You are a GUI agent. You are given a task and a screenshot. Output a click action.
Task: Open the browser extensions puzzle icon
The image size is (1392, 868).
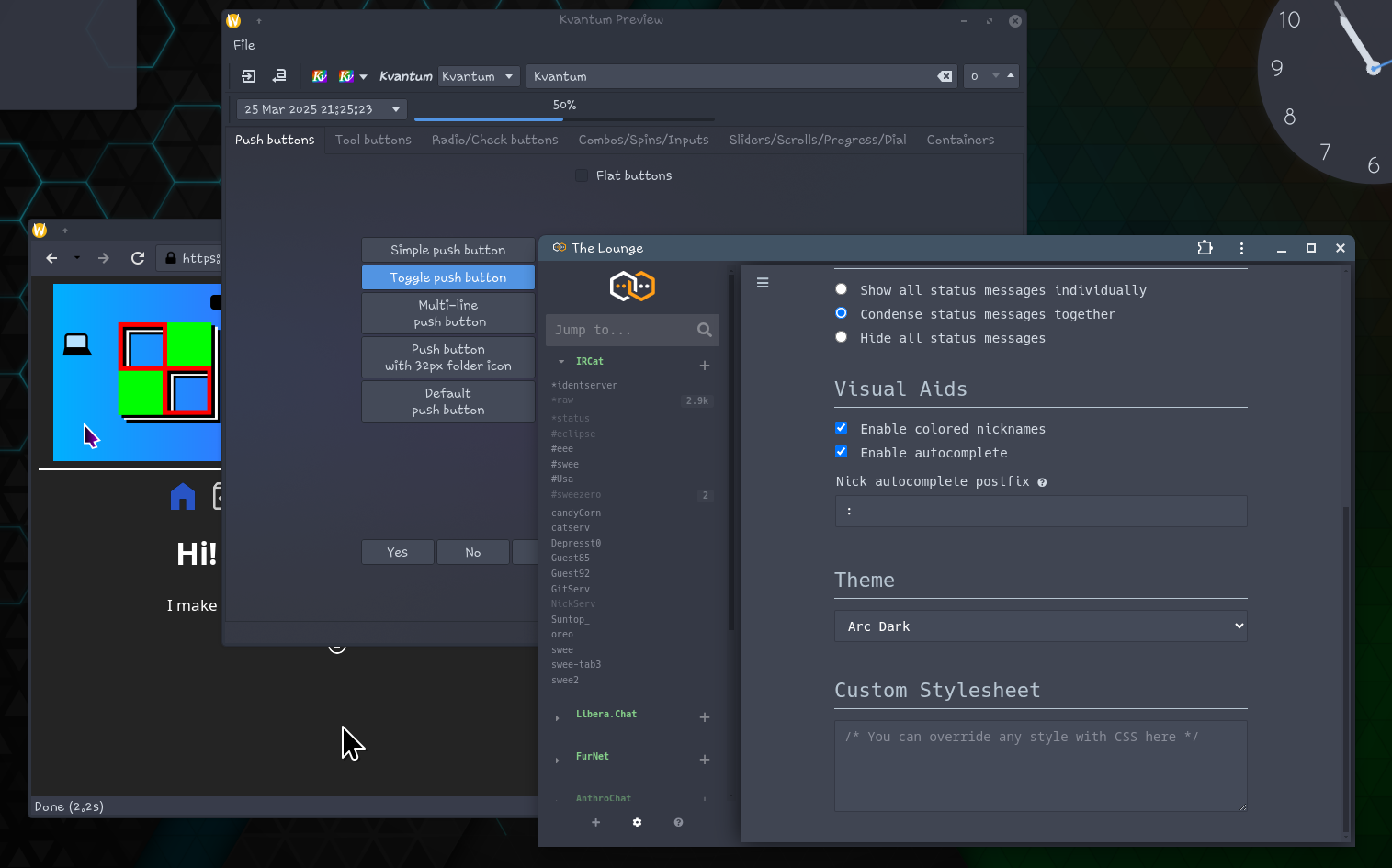1205,248
